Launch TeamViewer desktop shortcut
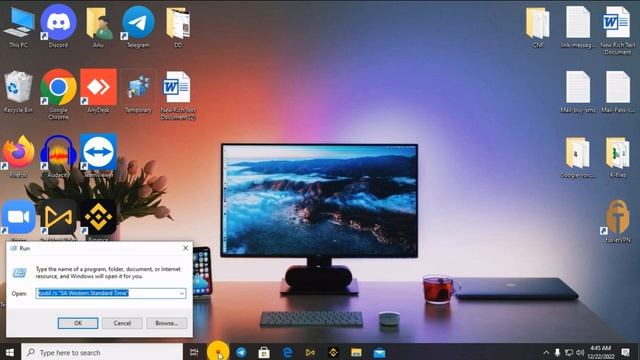 point(98,156)
